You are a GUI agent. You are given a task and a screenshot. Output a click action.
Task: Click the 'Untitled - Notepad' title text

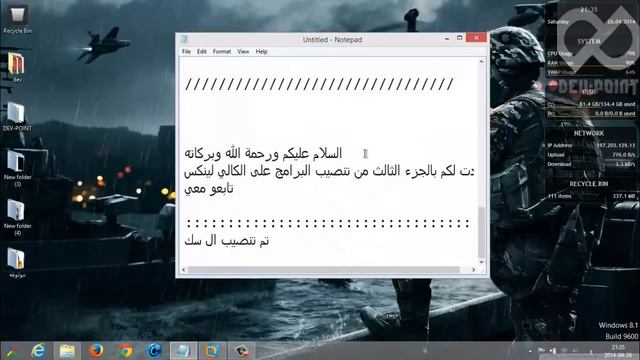click(x=332, y=40)
